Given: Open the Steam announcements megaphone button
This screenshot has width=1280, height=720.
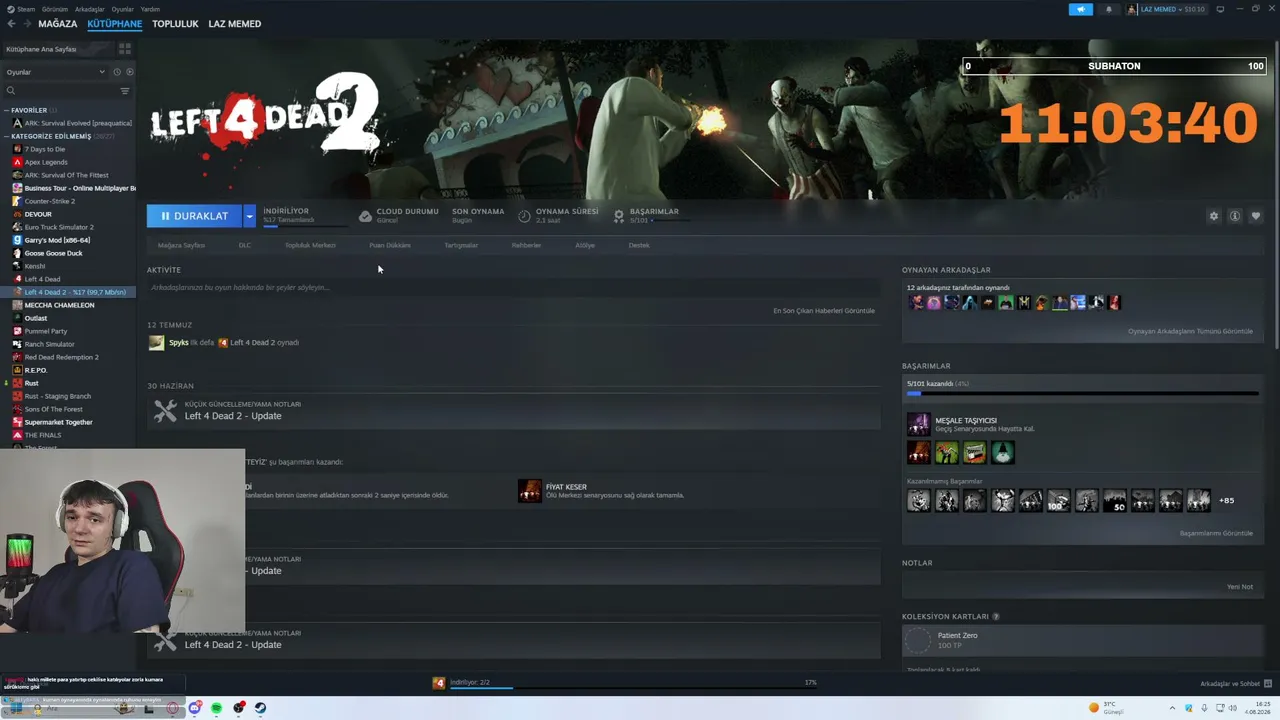Looking at the screenshot, I should tap(1081, 9).
